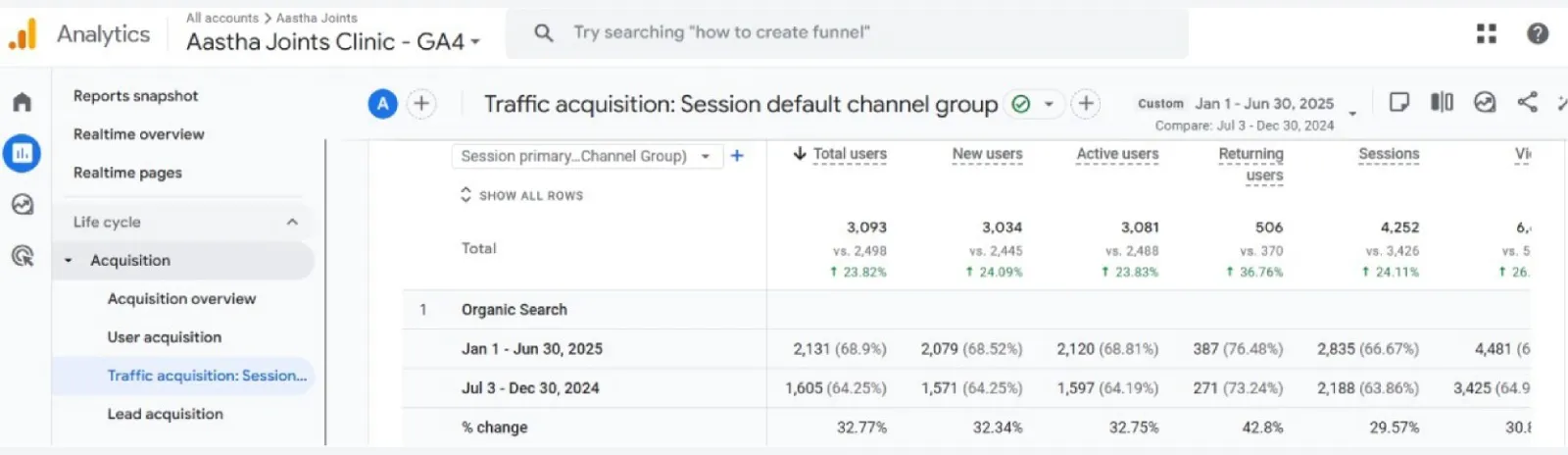The image size is (1568, 455).
Task: Click the Home icon in left rail
Action: pyautogui.click(x=22, y=102)
